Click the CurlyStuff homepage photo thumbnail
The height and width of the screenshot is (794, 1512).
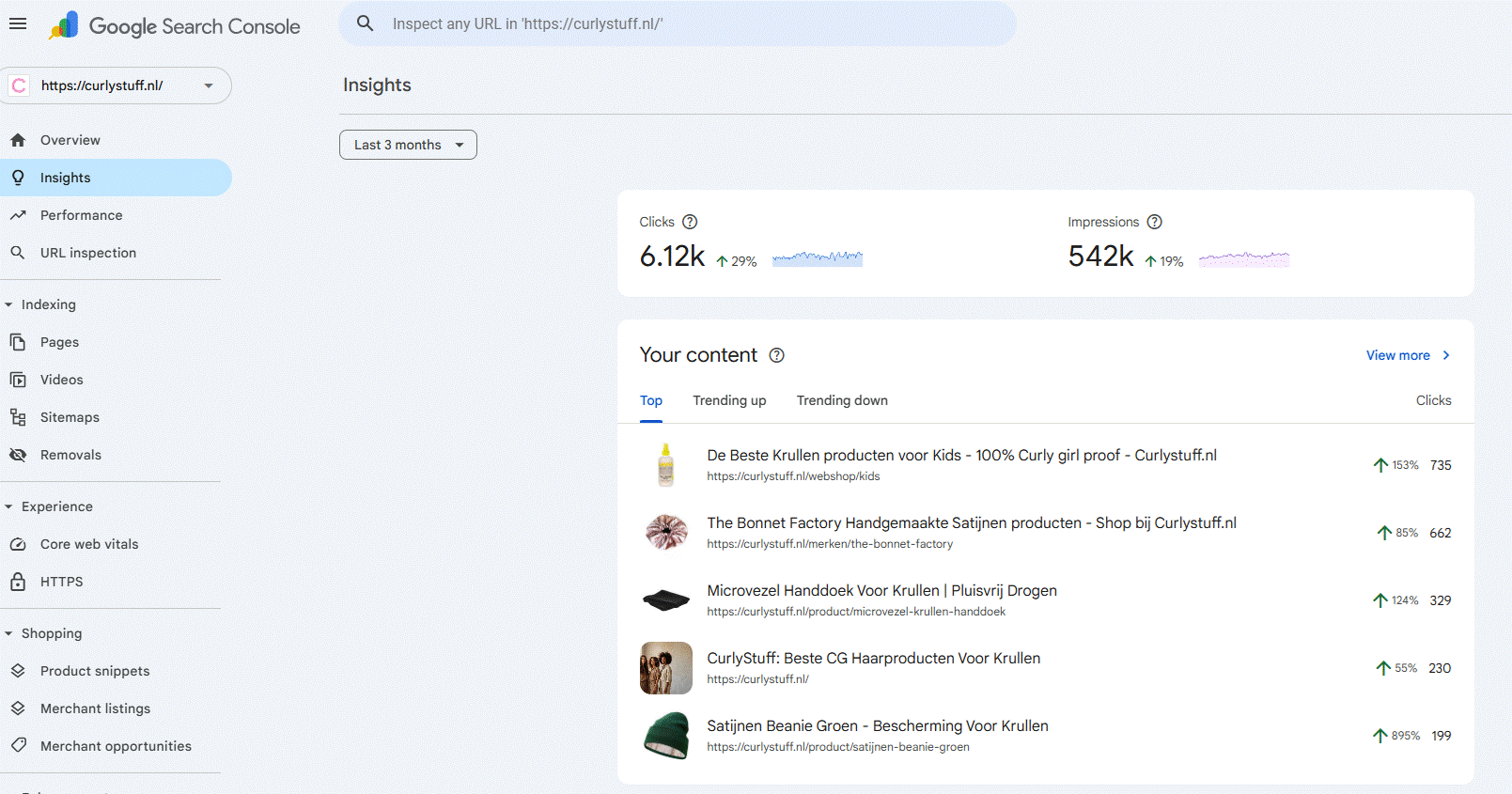coord(666,668)
